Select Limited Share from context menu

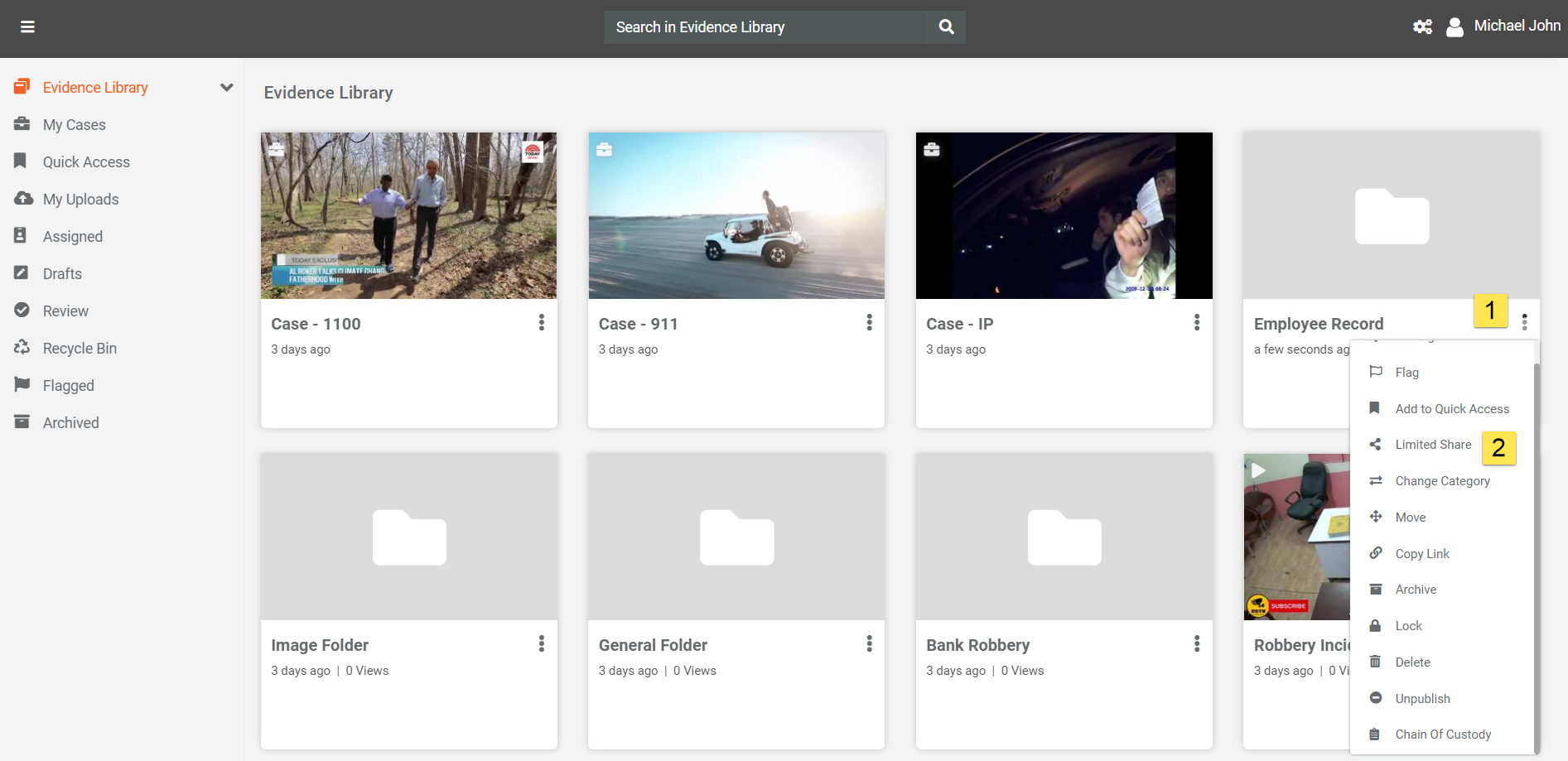[x=1432, y=445]
